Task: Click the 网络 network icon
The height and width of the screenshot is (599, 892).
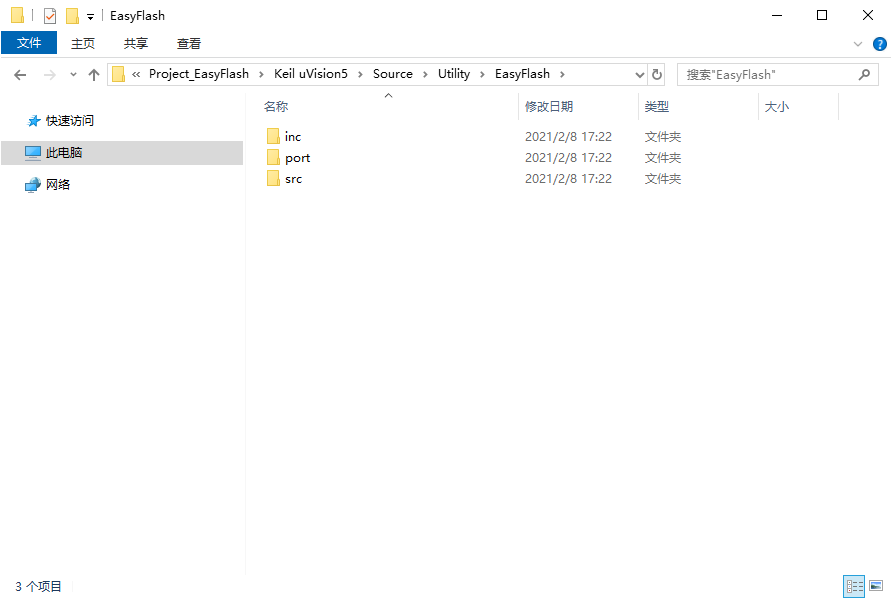Action: tap(33, 185)
